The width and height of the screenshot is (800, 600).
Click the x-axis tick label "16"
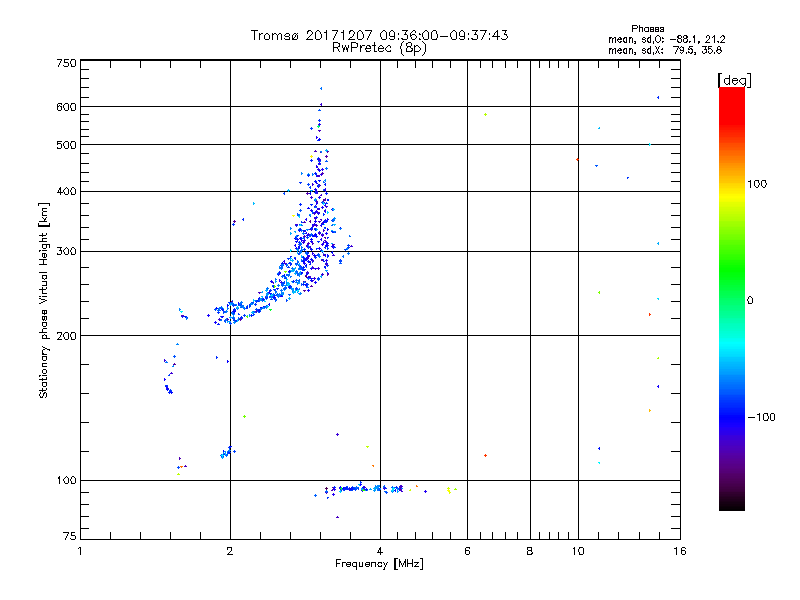(x=680, y=551)
